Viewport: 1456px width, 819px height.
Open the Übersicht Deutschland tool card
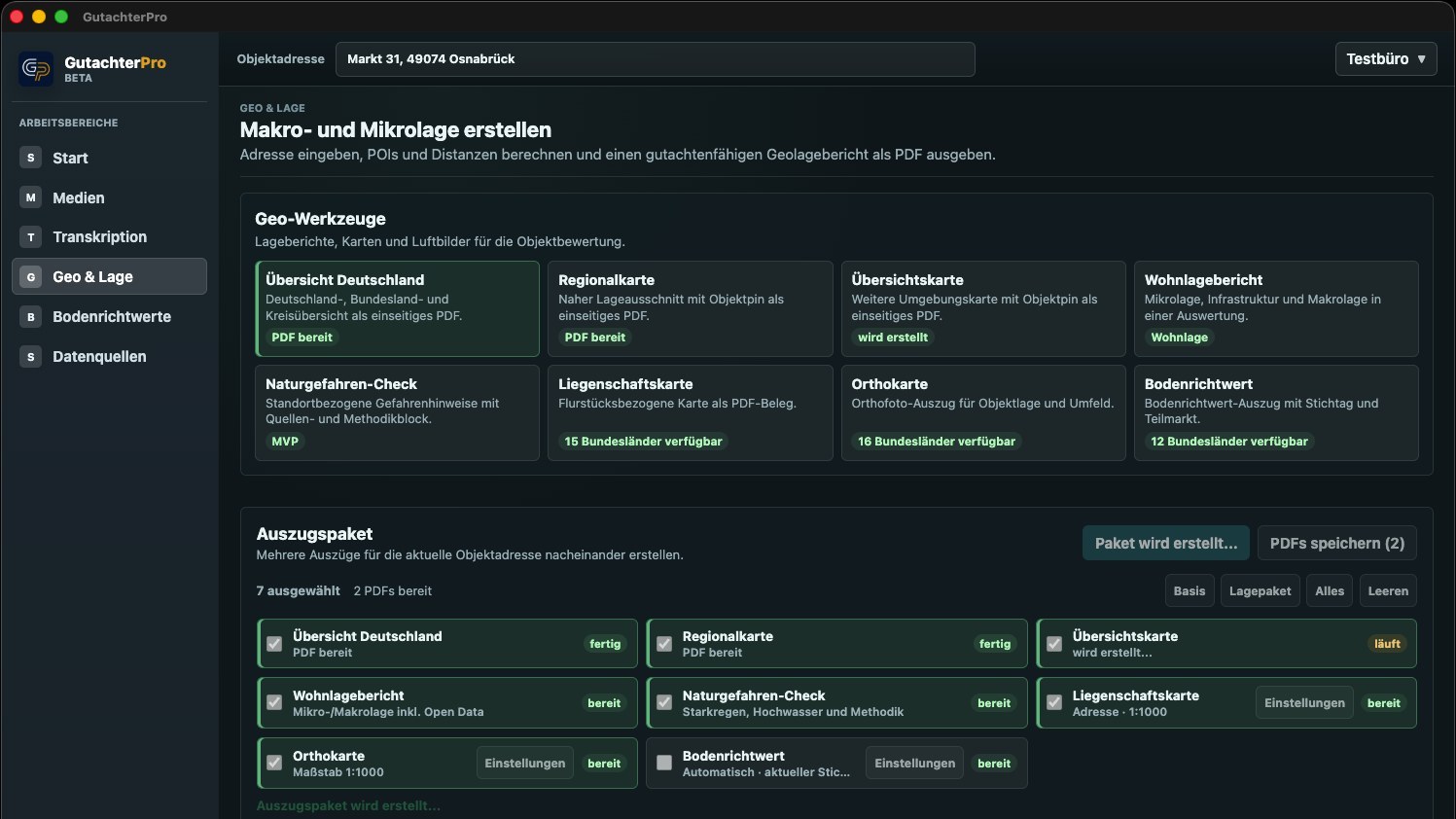pyautogui.click(x=397, y=308)
